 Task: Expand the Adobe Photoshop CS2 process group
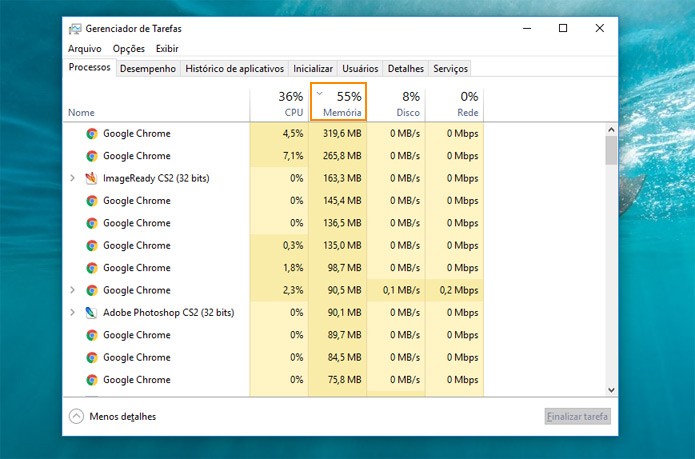tap(72, 312)
